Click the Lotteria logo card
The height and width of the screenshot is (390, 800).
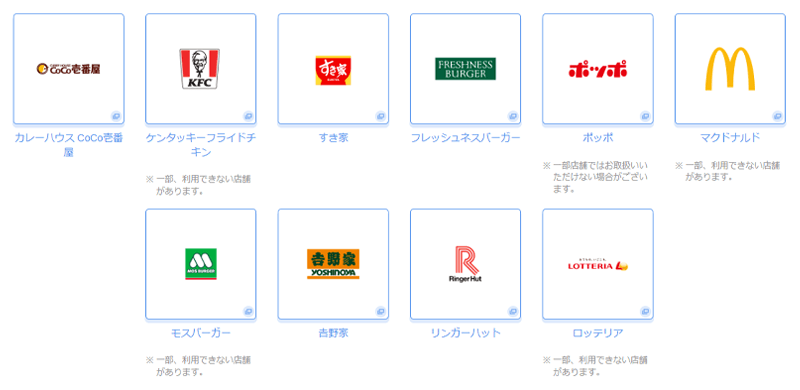597,264
